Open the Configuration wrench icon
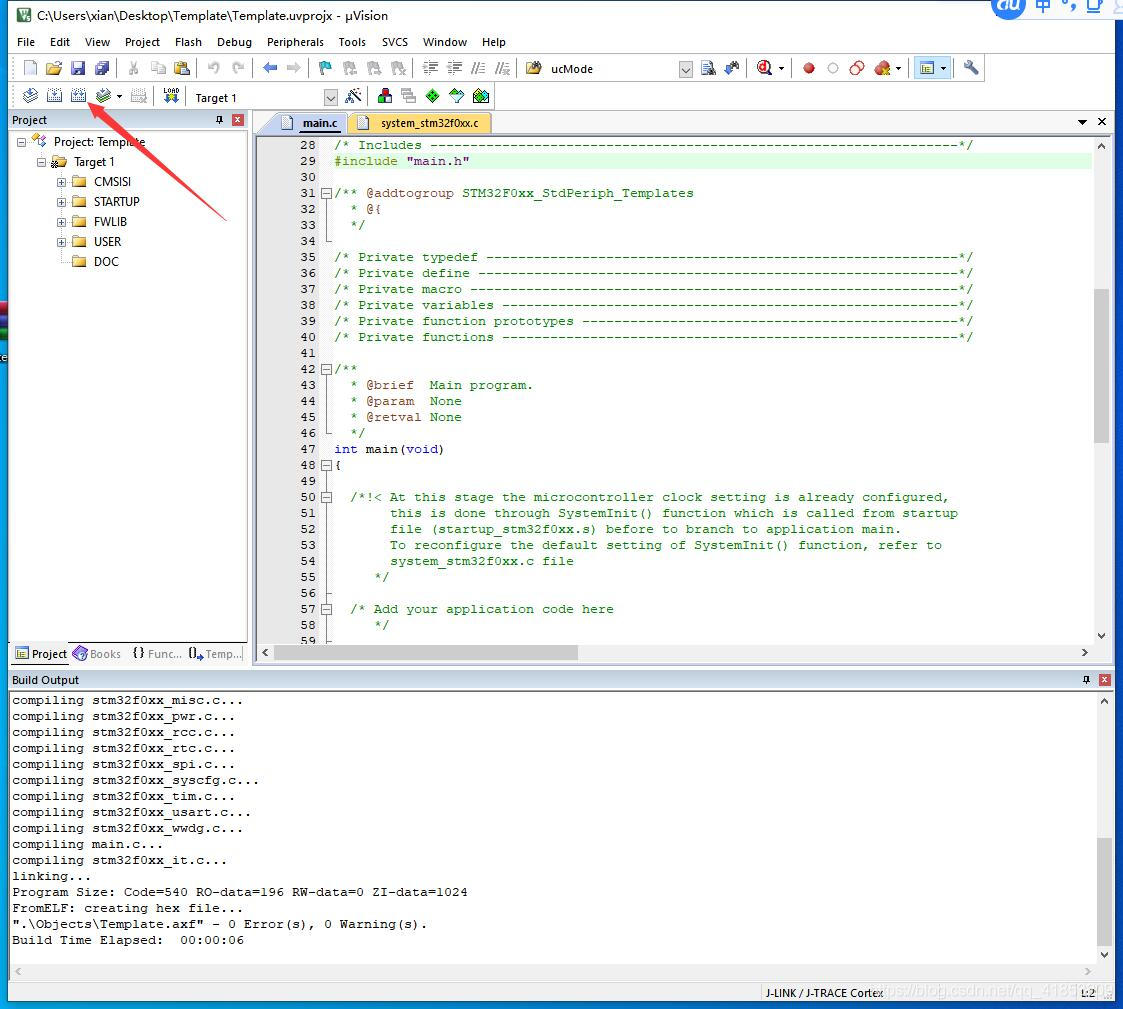 click(970, 68)
